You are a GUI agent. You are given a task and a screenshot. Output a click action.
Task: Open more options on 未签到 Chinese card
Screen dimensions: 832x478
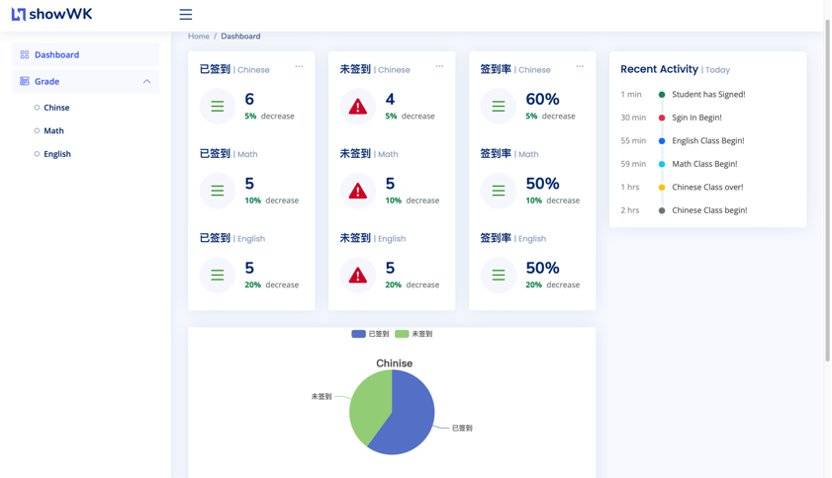pyautogui.click(x=439, y=66)
